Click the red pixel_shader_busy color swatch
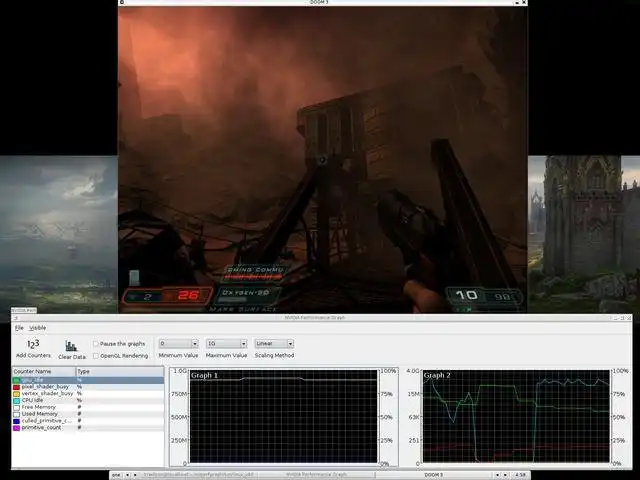 click(x=16, y=387)
